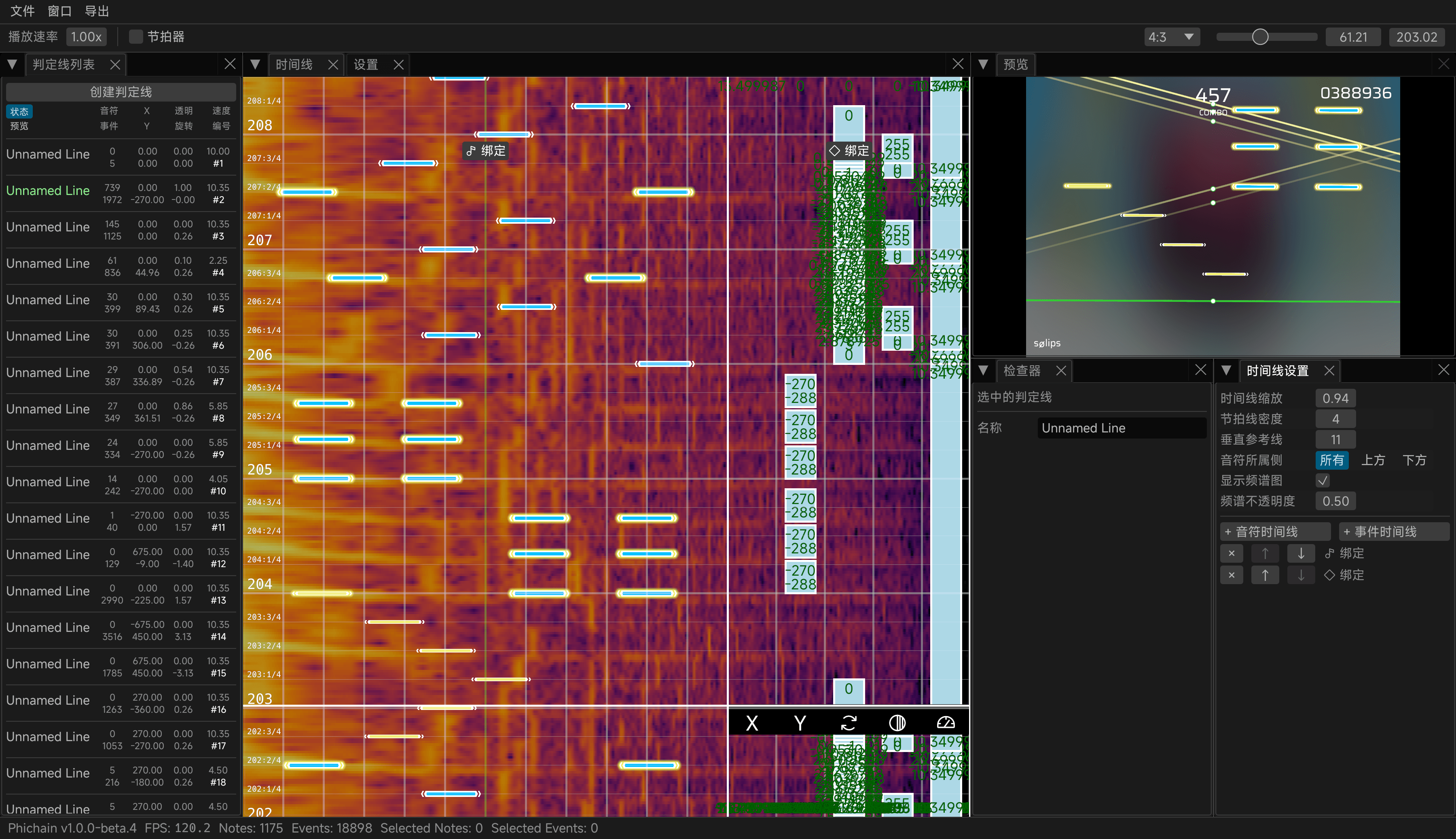Image resolution: width=1456 pixels, height=839 pixels.
Task: Open the 4:3 aspect ratio dropdown
Action: [x=1170, y=36]
